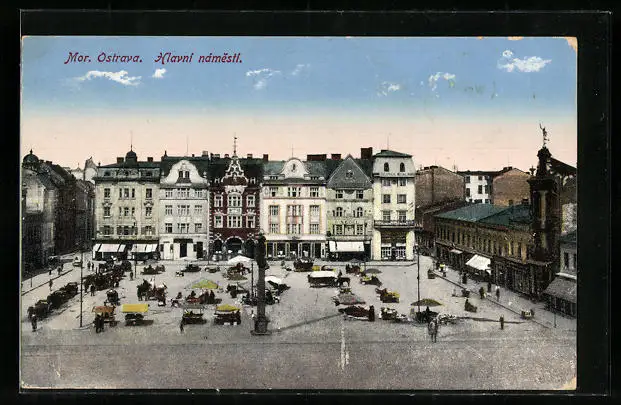Select the yellow market cart at lower left
The image size is (621, 405).
[x=134, y=312]
